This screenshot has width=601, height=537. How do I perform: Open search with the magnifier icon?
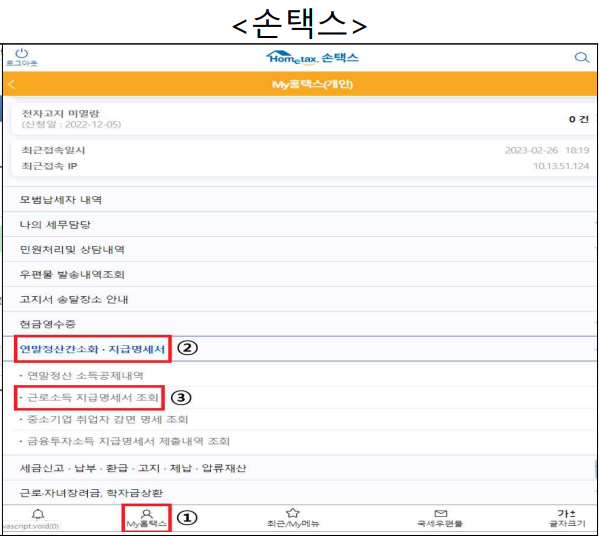[x=581, y=57]
